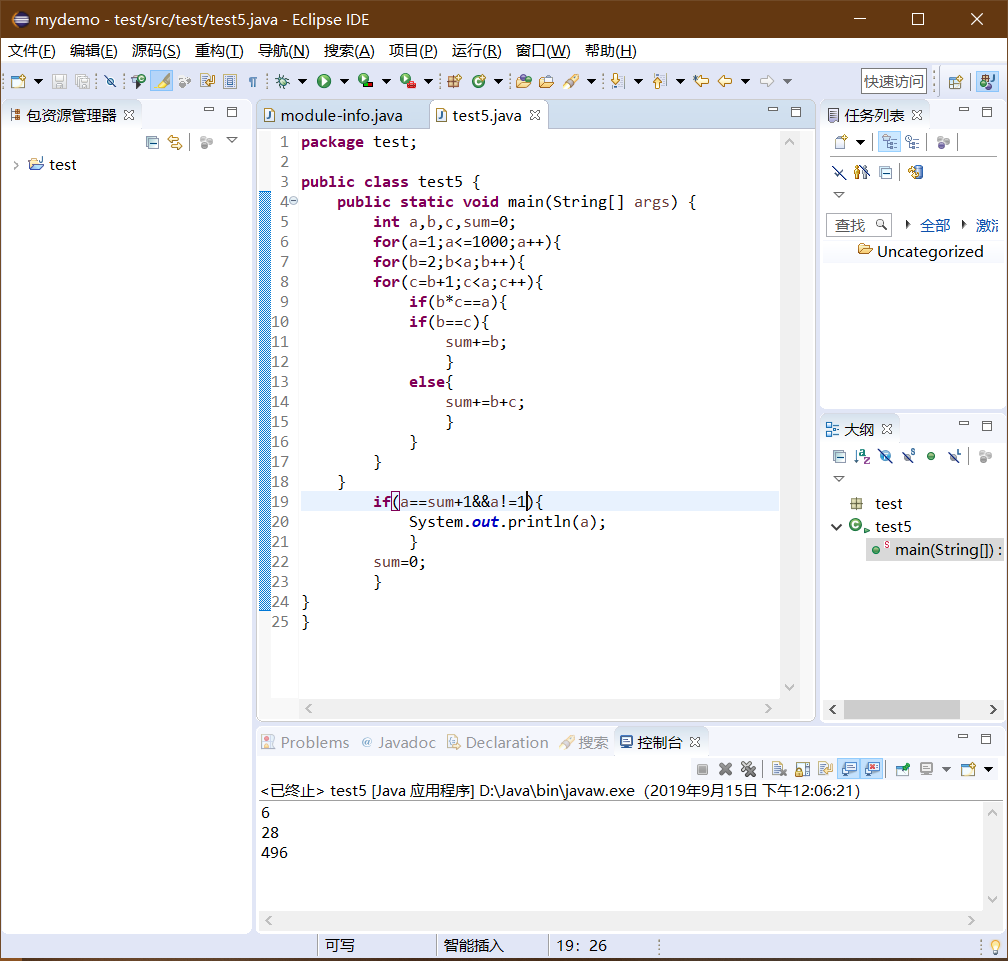Run the program with green play icon
The width and height of the screenshot is (1008, 961).
click(x=324, y=81)
